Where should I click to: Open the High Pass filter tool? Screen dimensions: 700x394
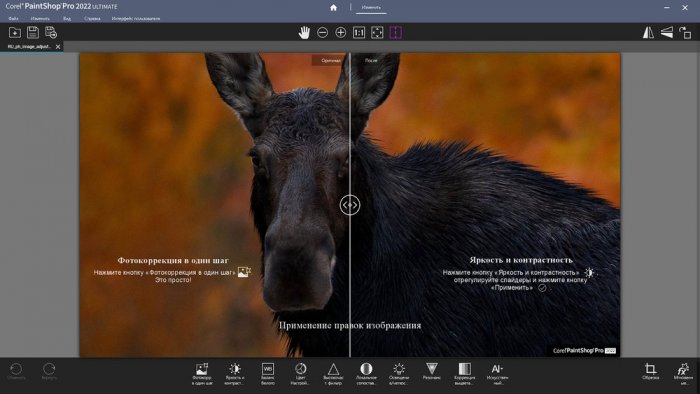point(333,374)
